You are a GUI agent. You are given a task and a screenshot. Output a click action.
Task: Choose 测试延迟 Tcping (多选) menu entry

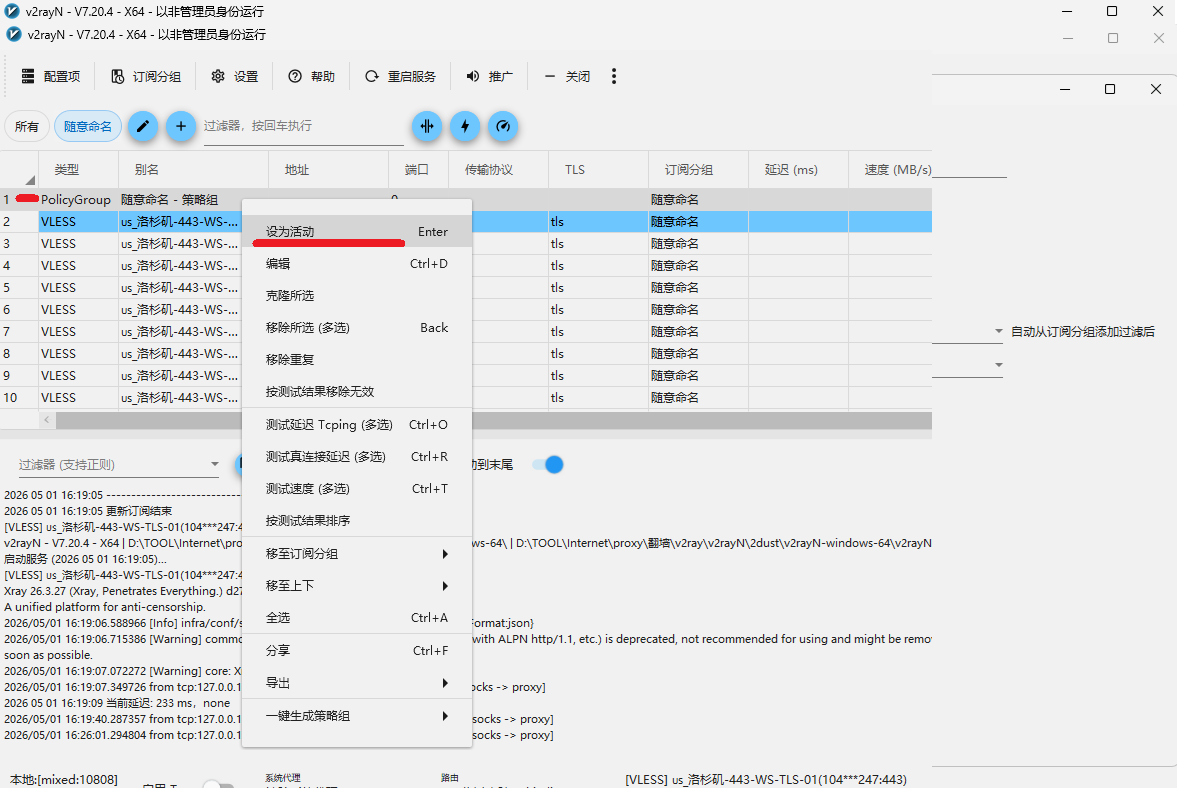coord(357,425)
